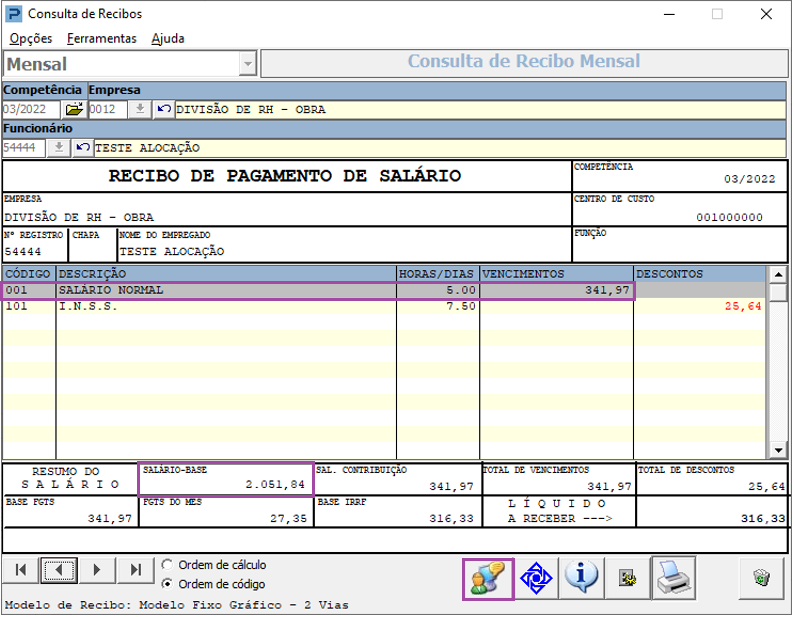Click the Líquido a Receber amount 316,33
The height and width of the screenshot is (617, 794).
(763, 518)
